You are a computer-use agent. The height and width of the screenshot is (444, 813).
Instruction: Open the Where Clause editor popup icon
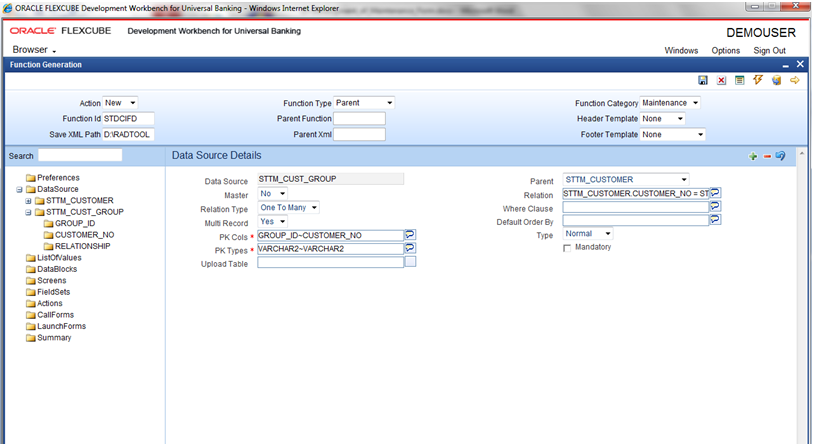click(715, 206)
